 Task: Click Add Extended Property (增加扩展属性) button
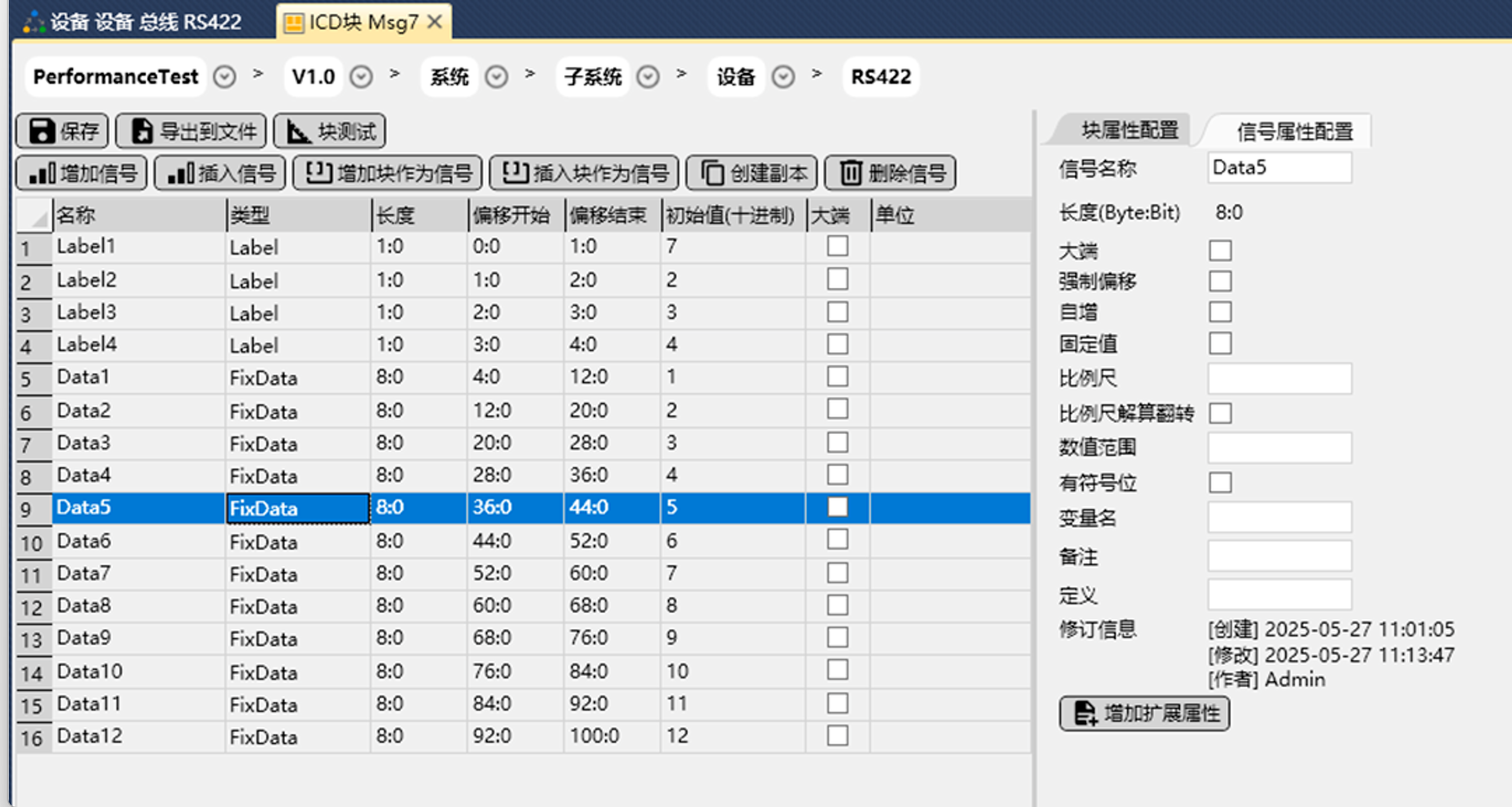1143,714
